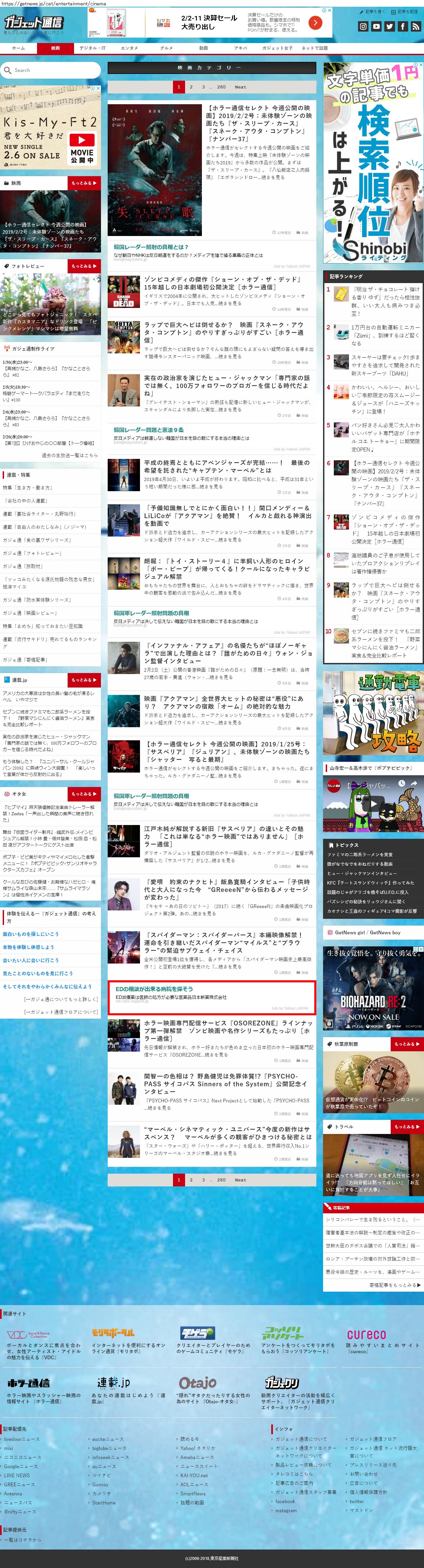Select the ガジェット女子 navigation tab
The image size is (424, 1568).
coord(277,48)
